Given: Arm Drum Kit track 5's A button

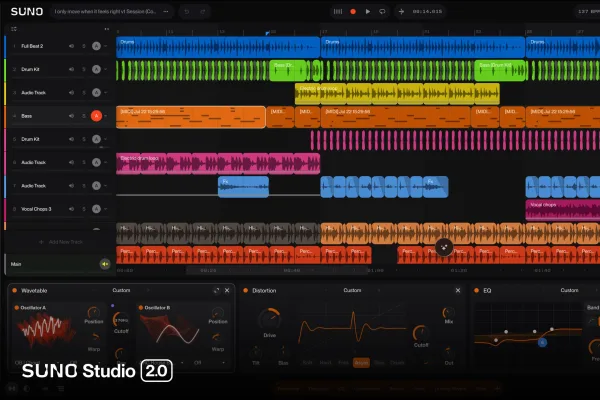Looking at the screenshot, I should click(x=96, y=139).
